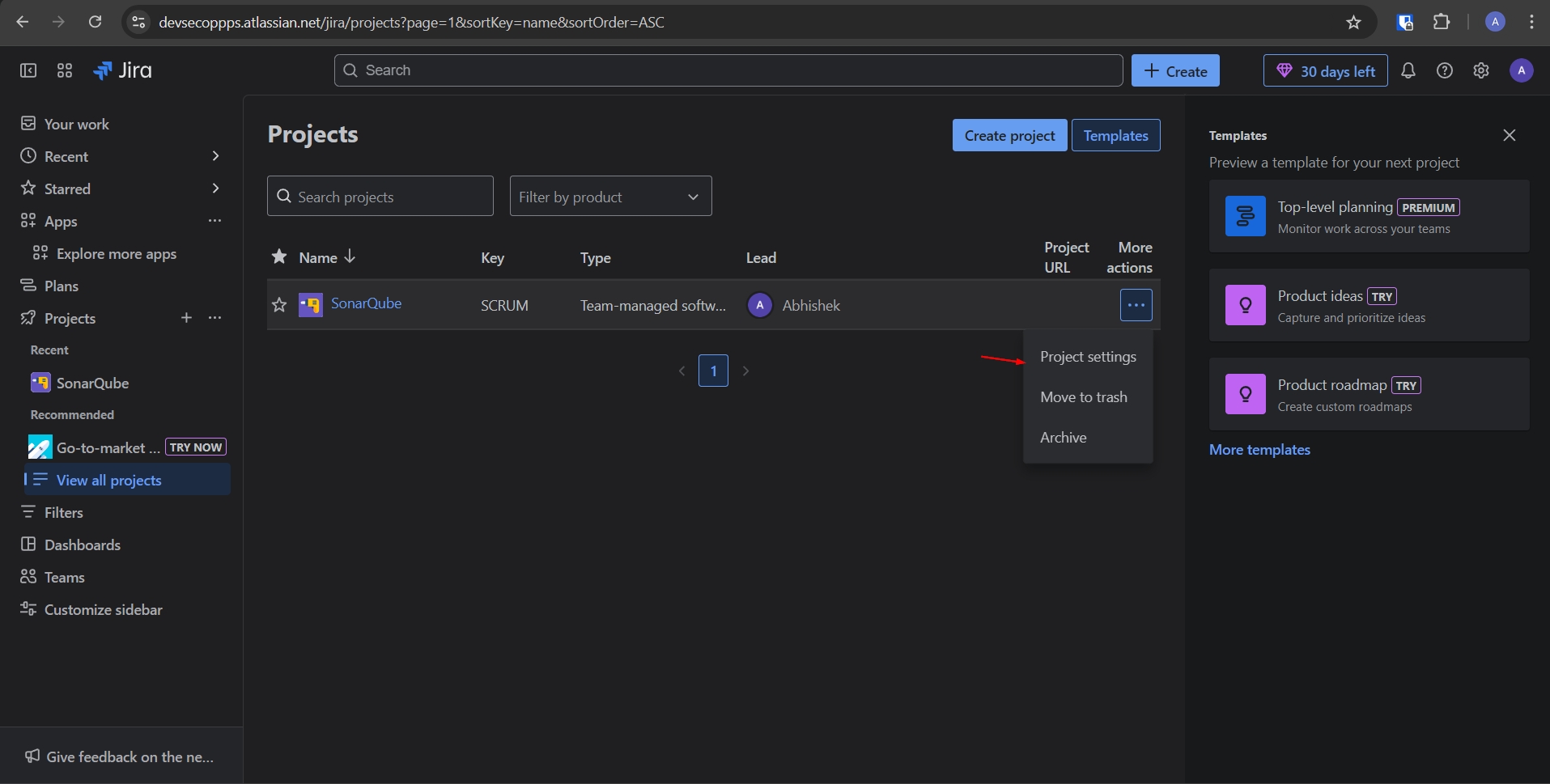Go back in the browser
Image resolution: width=1550 pixels, height=784 pixels.
point(23,22)
